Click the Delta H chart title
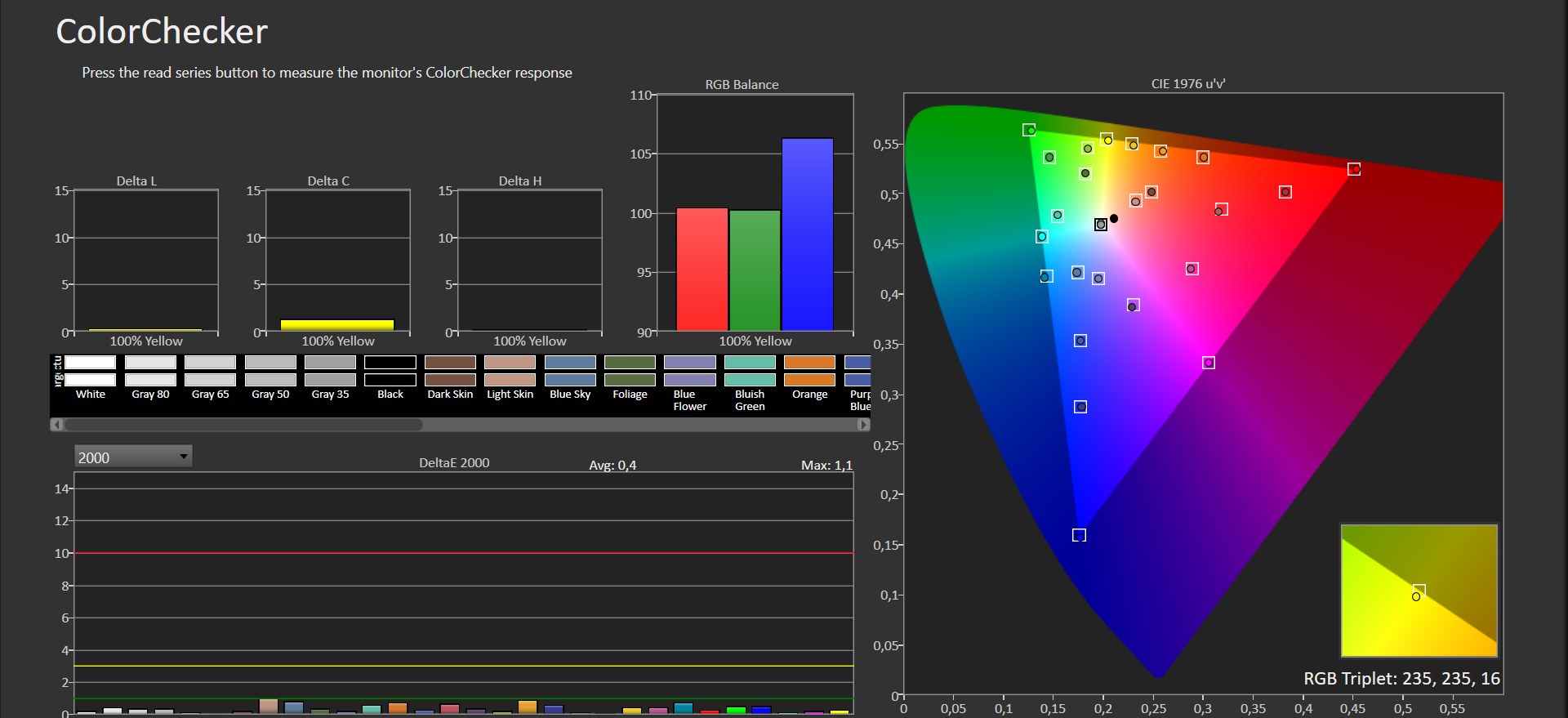Screen dimensions: 1568x718 click(520, 181)
